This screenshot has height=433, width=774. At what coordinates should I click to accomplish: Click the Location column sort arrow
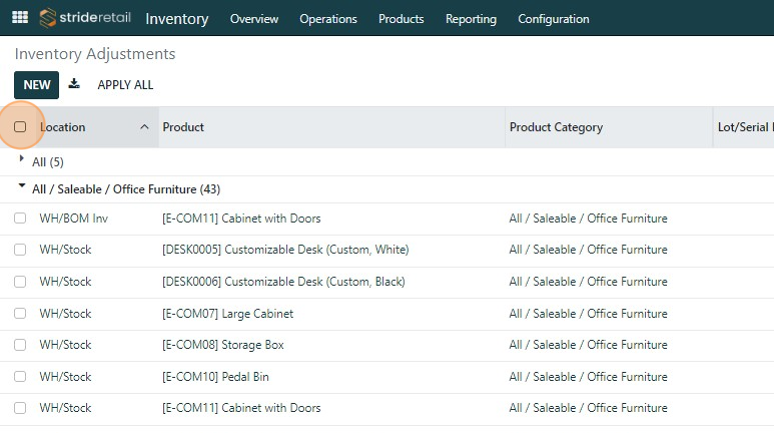[x=144, y=127]
